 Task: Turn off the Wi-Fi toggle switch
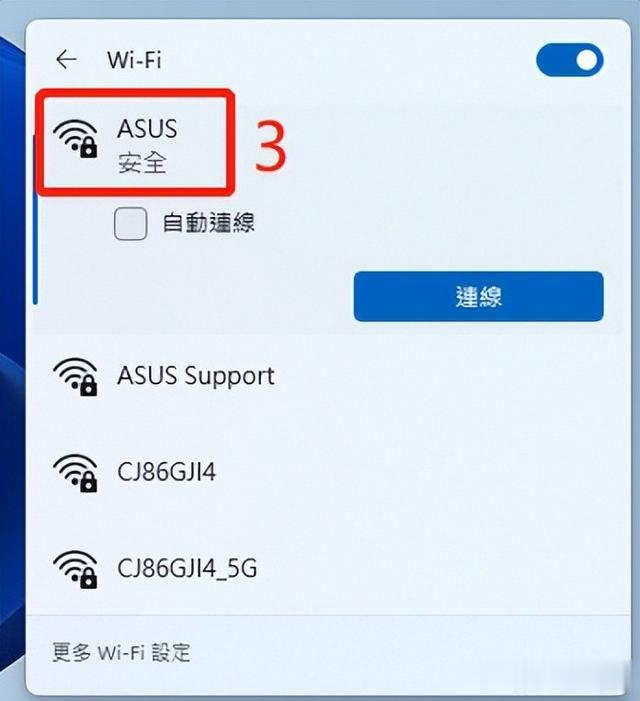(x=569, y=59)
